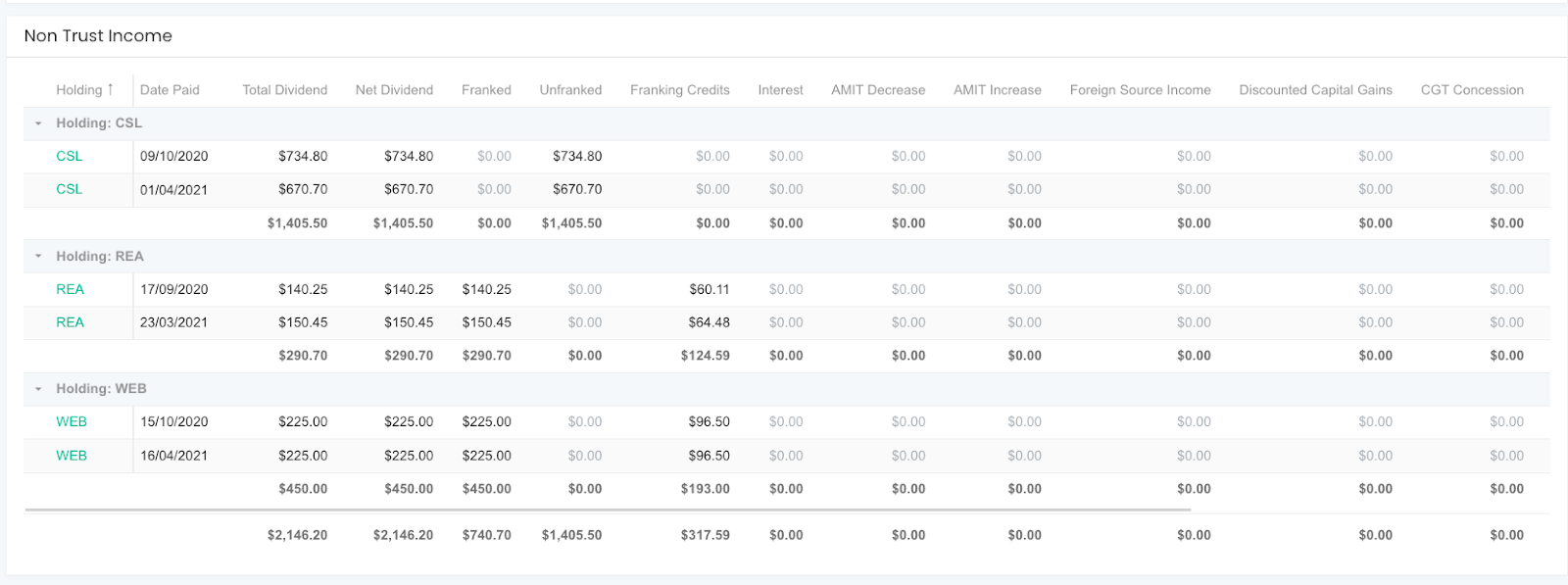Click grand total franking credits $317.59
Image resolution: width=1568 pixels, height=585 pixels.
(x=706, y=535)
